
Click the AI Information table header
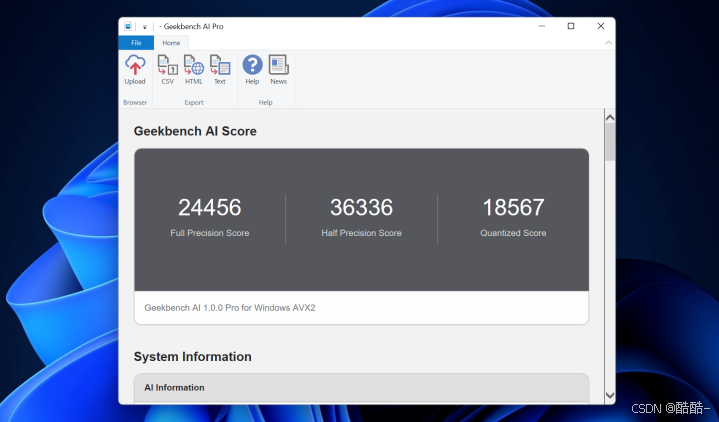361,388
